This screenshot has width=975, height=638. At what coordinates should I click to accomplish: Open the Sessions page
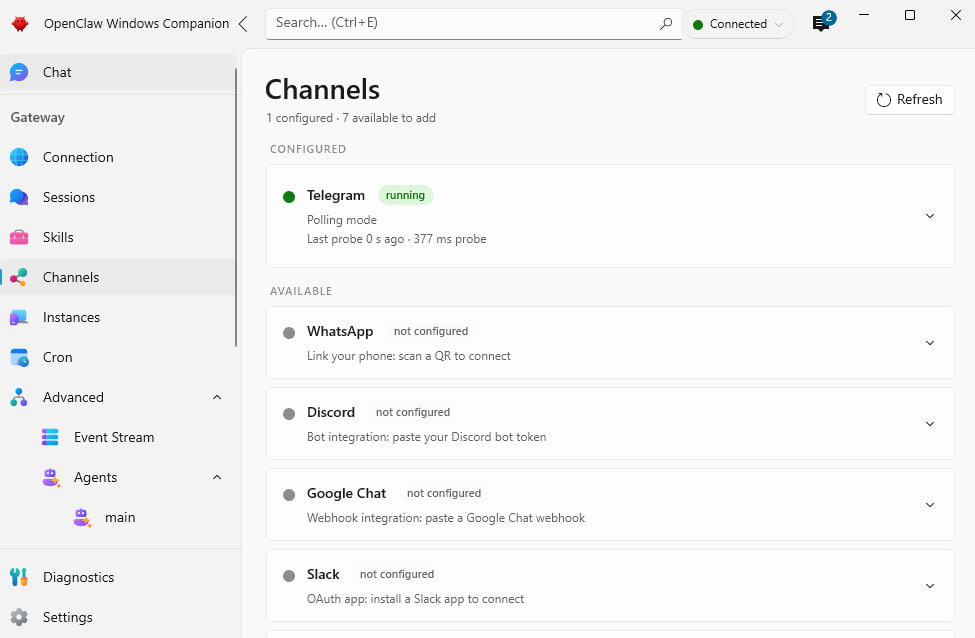118,197
